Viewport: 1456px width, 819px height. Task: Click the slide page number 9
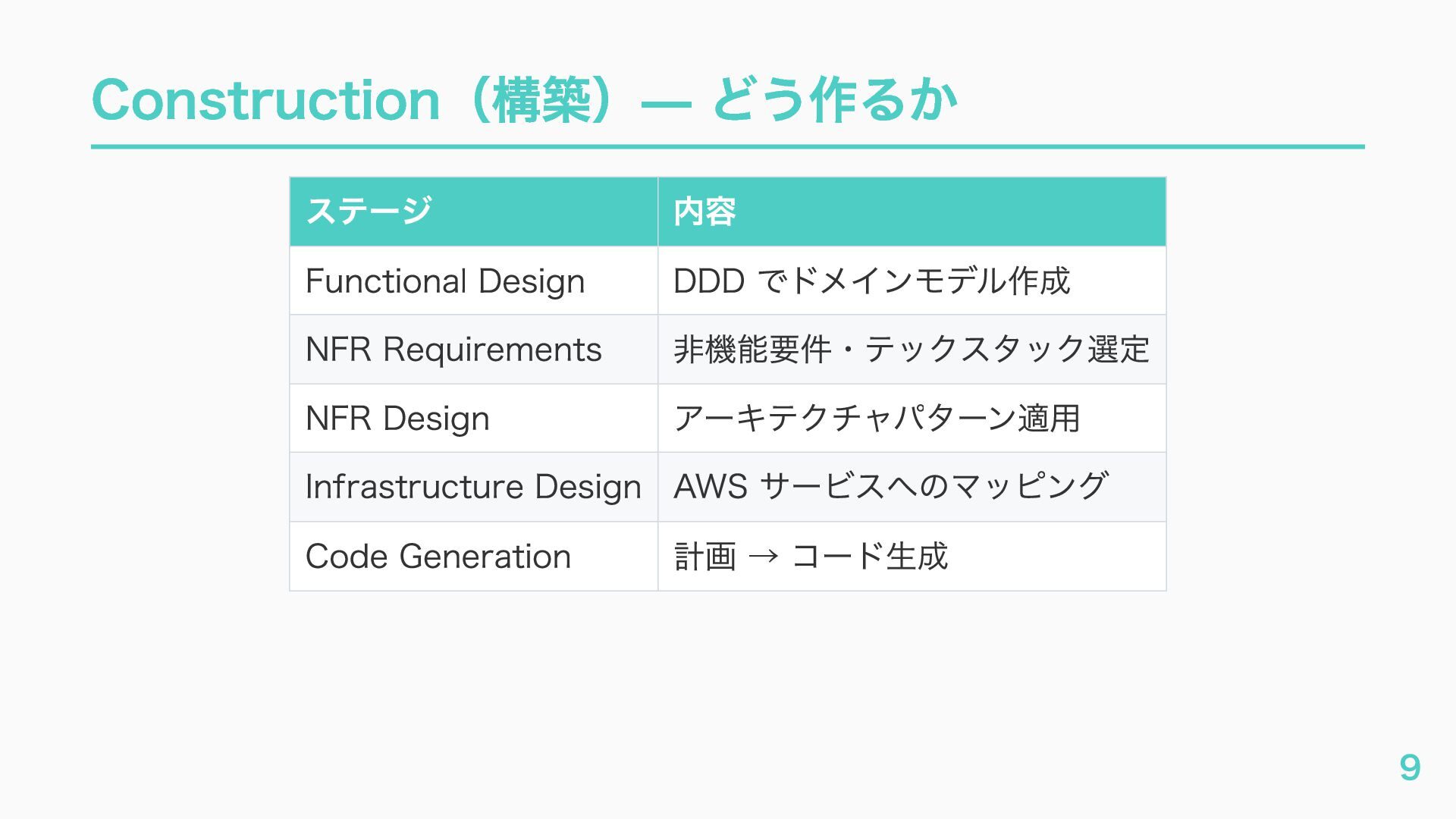(x=1409, y=768)
